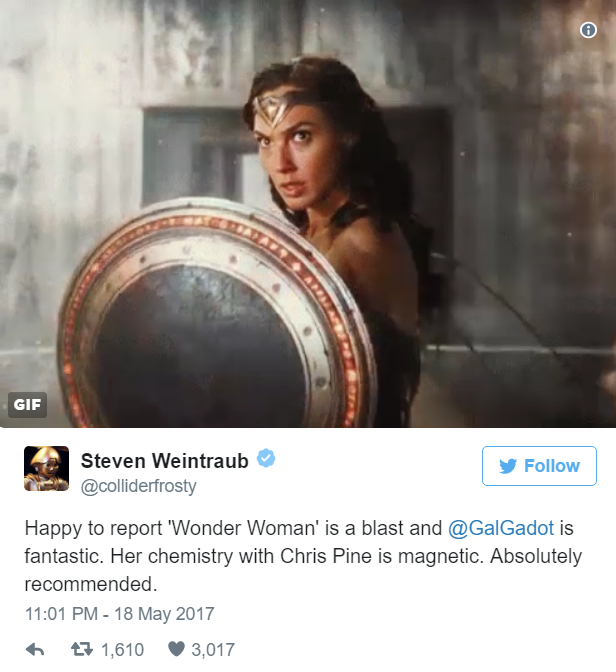Click the word Follow in the button
This screenshot has height=672, width=616.
552,466
